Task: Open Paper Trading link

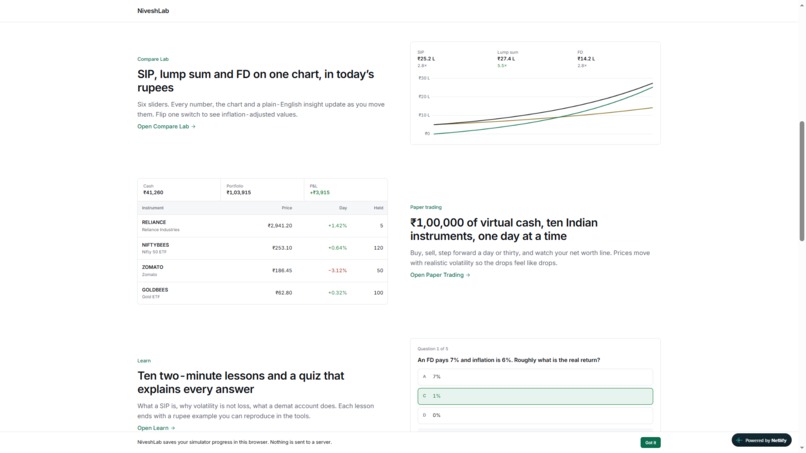Action: click(439, 275)
